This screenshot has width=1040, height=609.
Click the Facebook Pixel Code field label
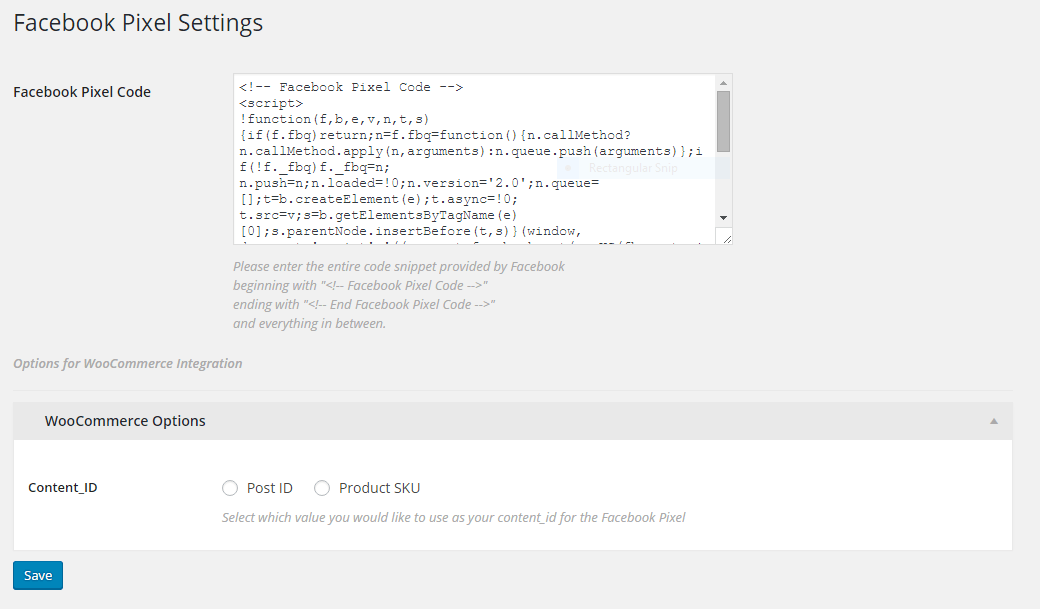point(82,92)
